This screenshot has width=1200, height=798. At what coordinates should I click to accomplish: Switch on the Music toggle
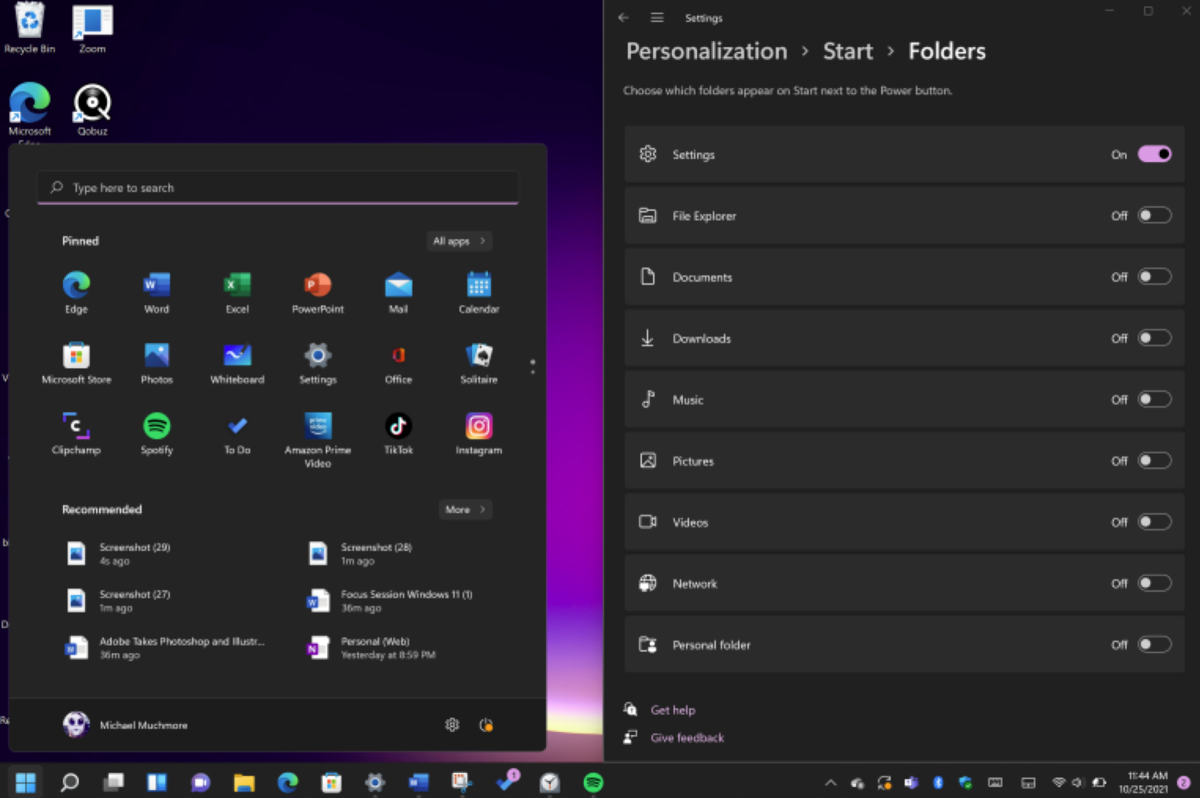tap(1155, 399)
